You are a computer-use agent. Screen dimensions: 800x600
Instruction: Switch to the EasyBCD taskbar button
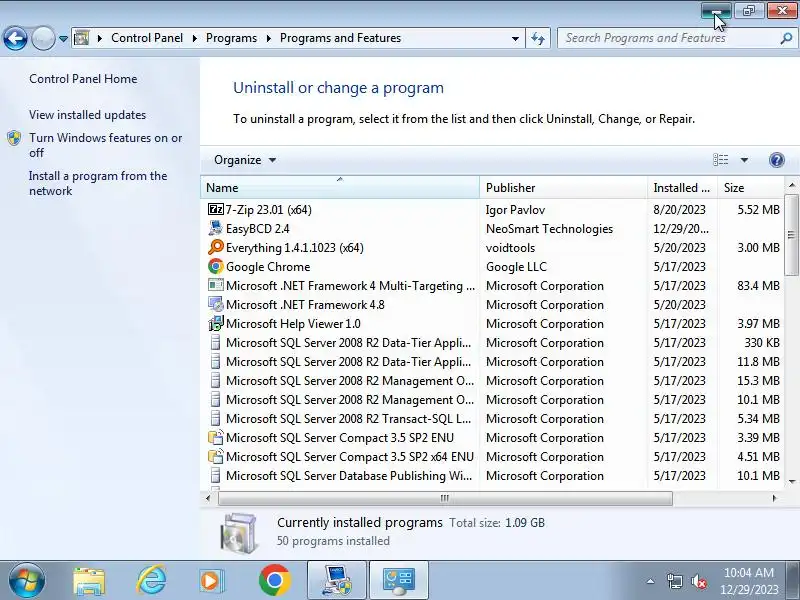337,581
